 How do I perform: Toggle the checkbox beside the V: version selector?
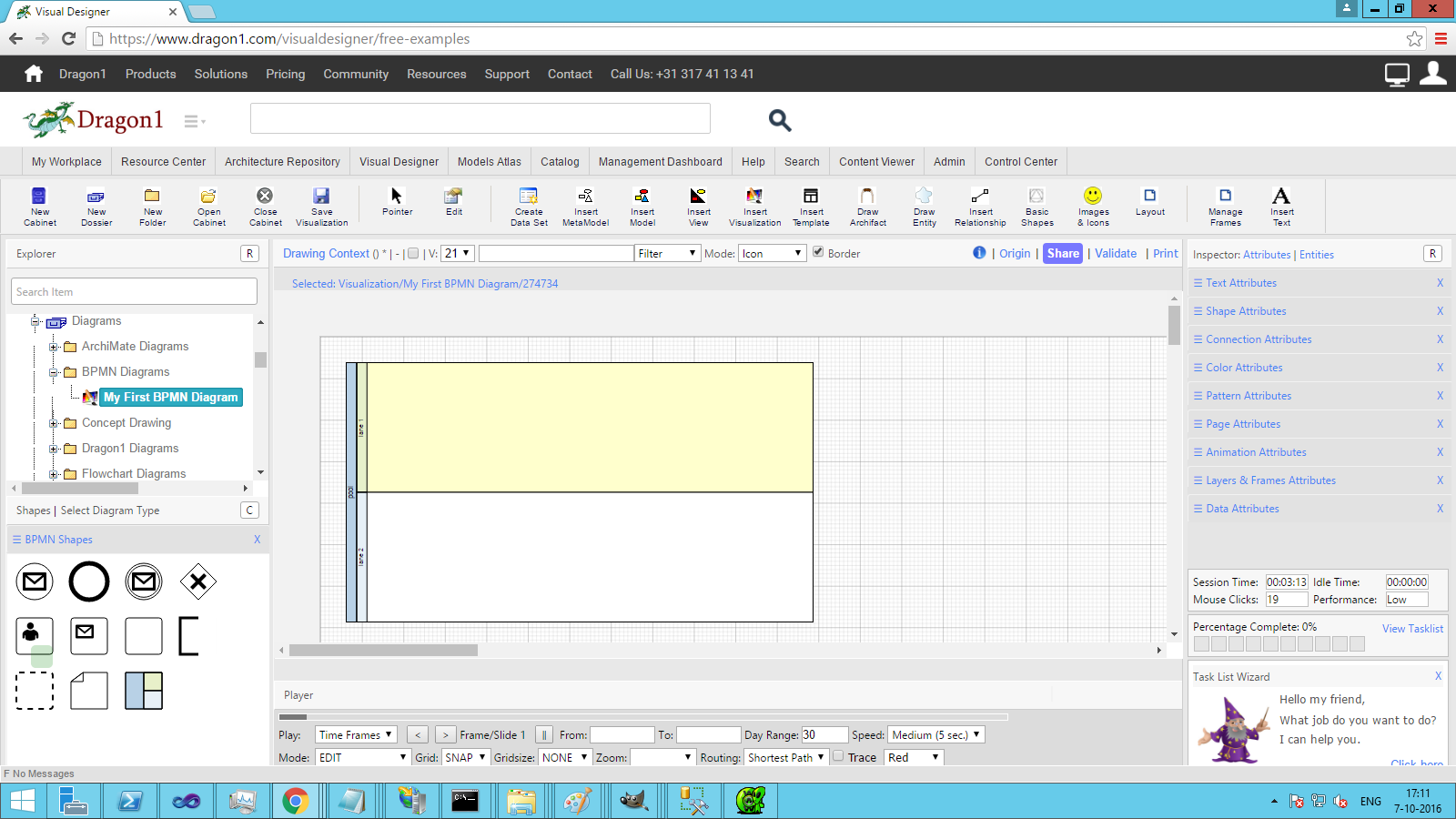point(413,254)
